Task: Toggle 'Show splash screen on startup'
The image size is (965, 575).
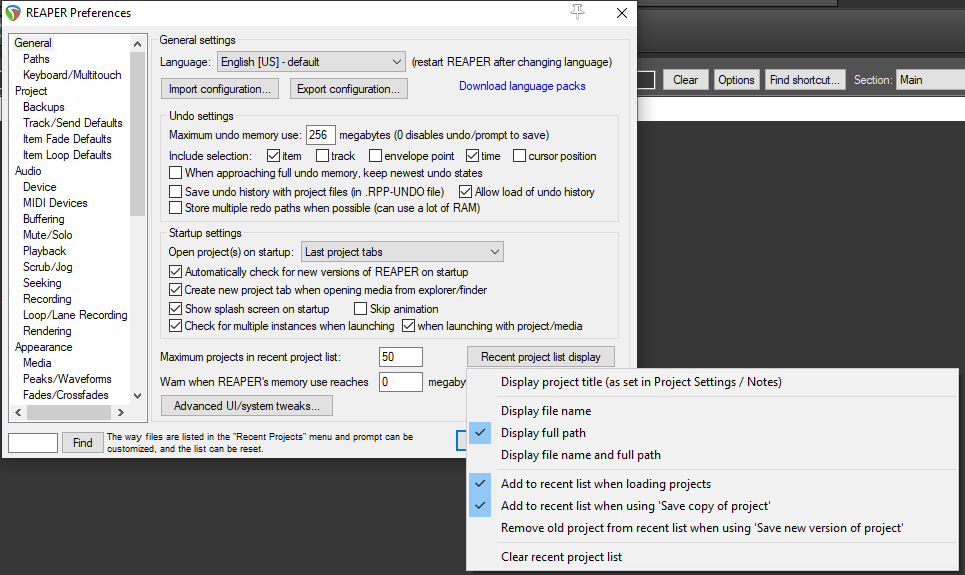Action: (175, 308)
